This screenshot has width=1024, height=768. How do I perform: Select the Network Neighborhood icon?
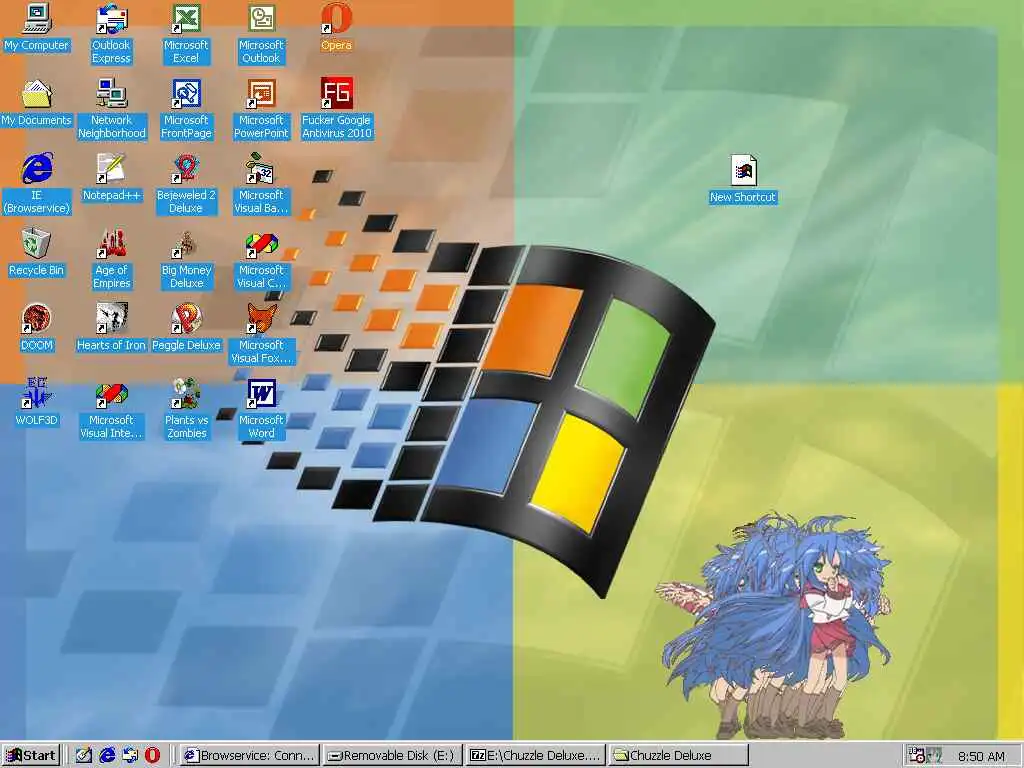tap(111, 93)
